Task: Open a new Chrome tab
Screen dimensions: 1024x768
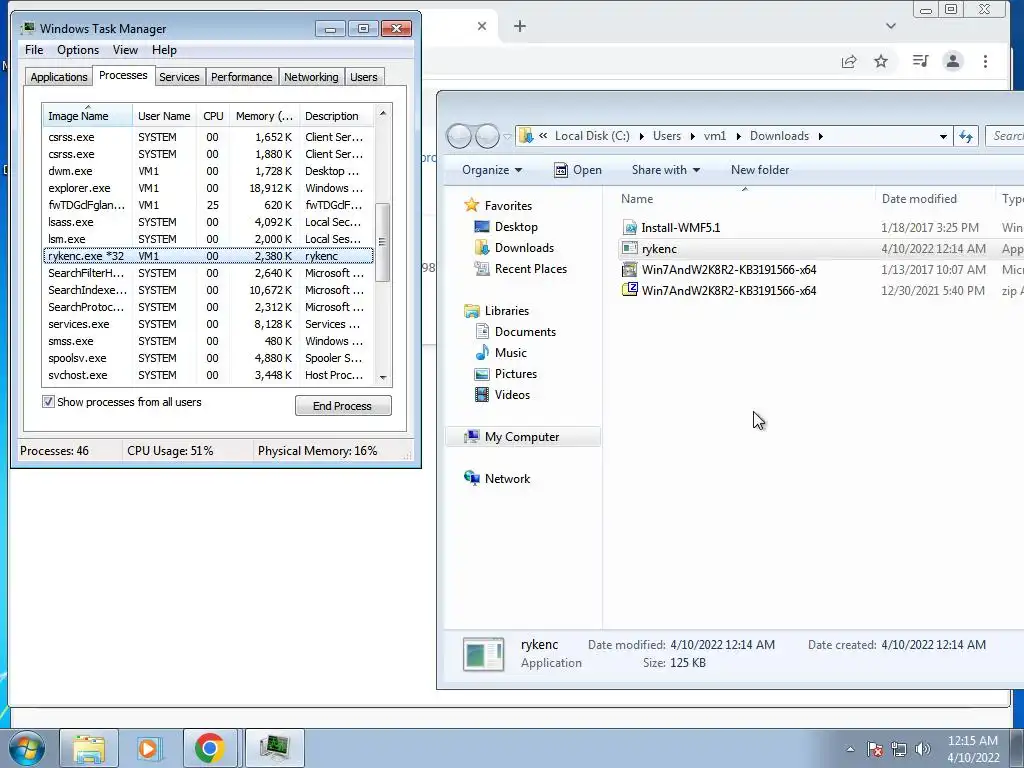Action: pos(520,26)
